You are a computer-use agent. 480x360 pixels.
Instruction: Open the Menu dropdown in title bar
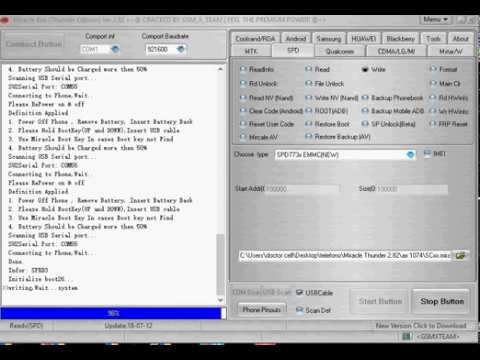pos(435,20)
